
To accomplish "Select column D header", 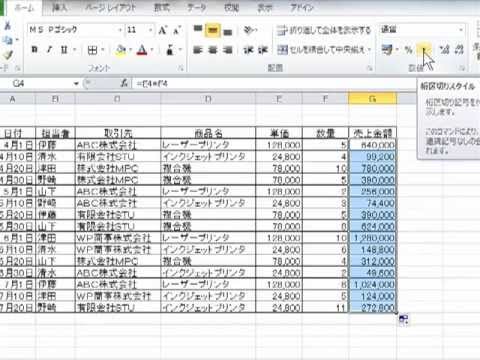I will point(208,99).
